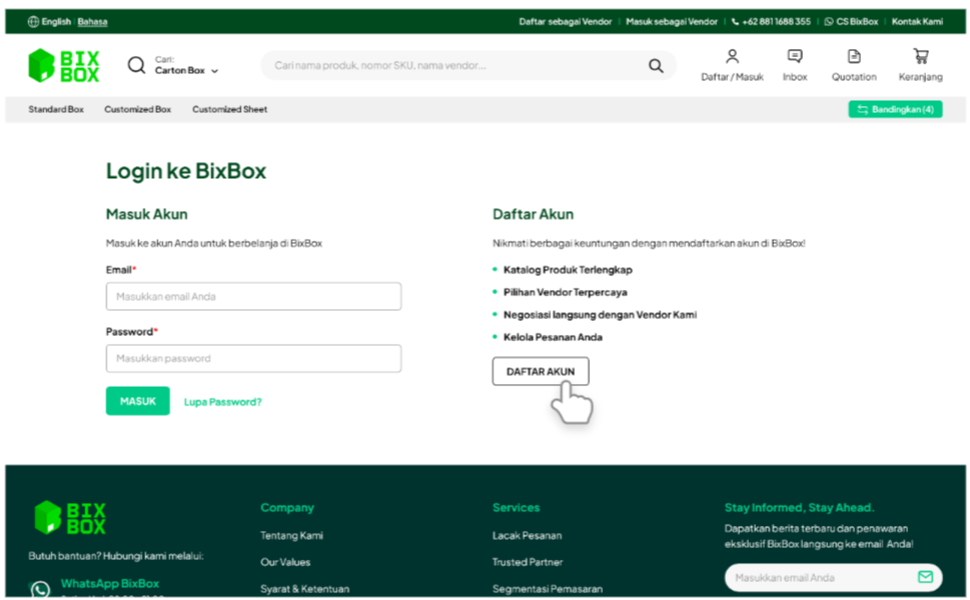Image resolution: width=970 pixels, height=600 pixels.
Task: Open the Customized Sheet menu
Action: click(x=230, y=110)
